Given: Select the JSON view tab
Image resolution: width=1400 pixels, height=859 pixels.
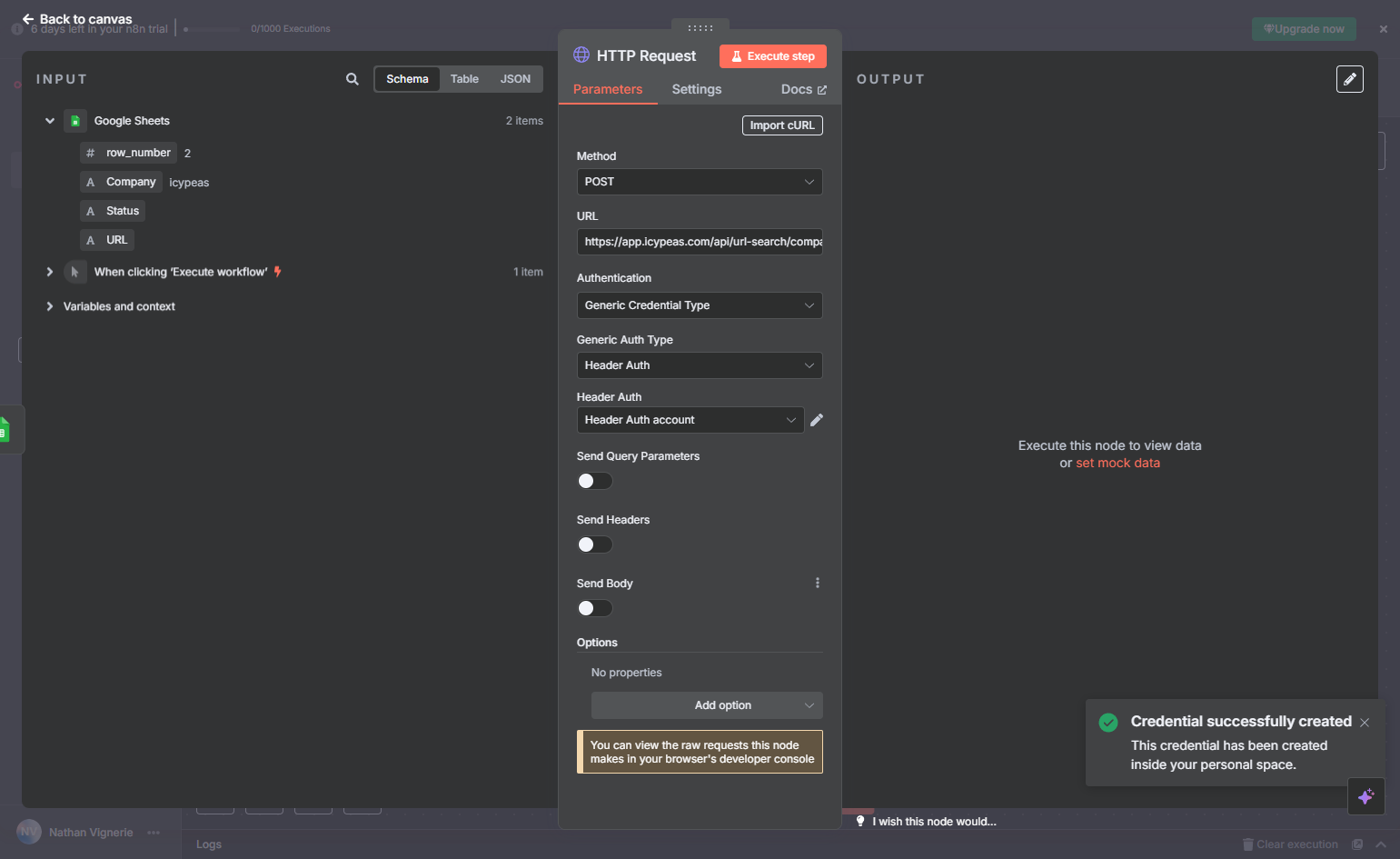Looking at the screenshot, I should (x=515, y=79).
